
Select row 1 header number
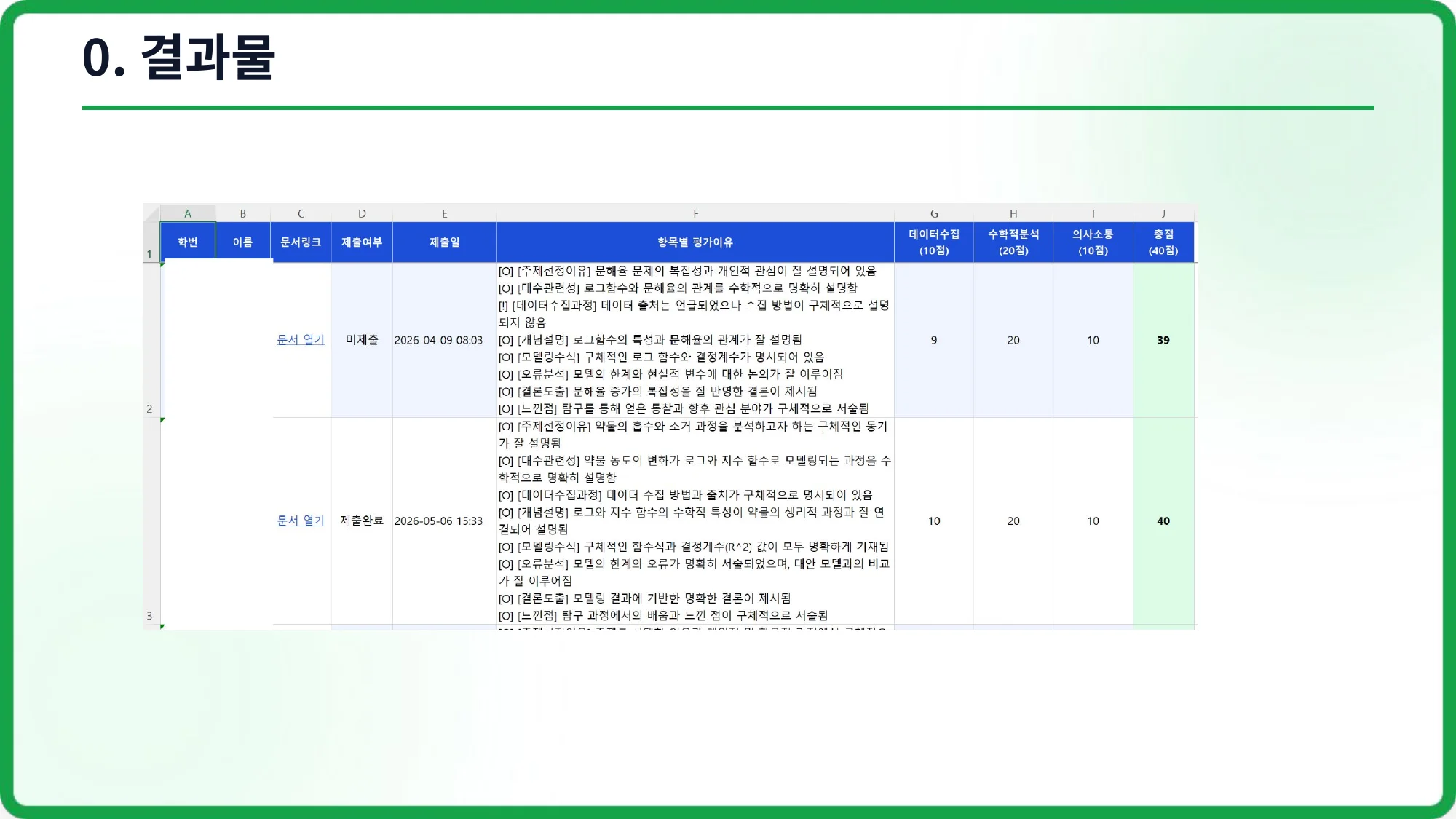(151, 242)
